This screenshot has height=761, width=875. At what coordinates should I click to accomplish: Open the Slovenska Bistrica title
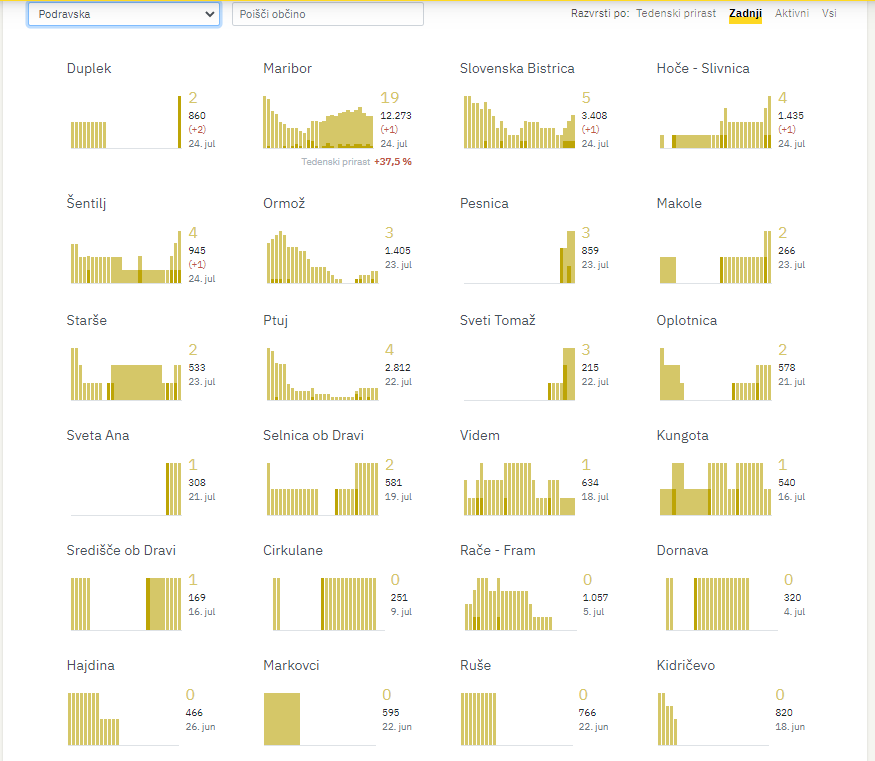[517, 69]
